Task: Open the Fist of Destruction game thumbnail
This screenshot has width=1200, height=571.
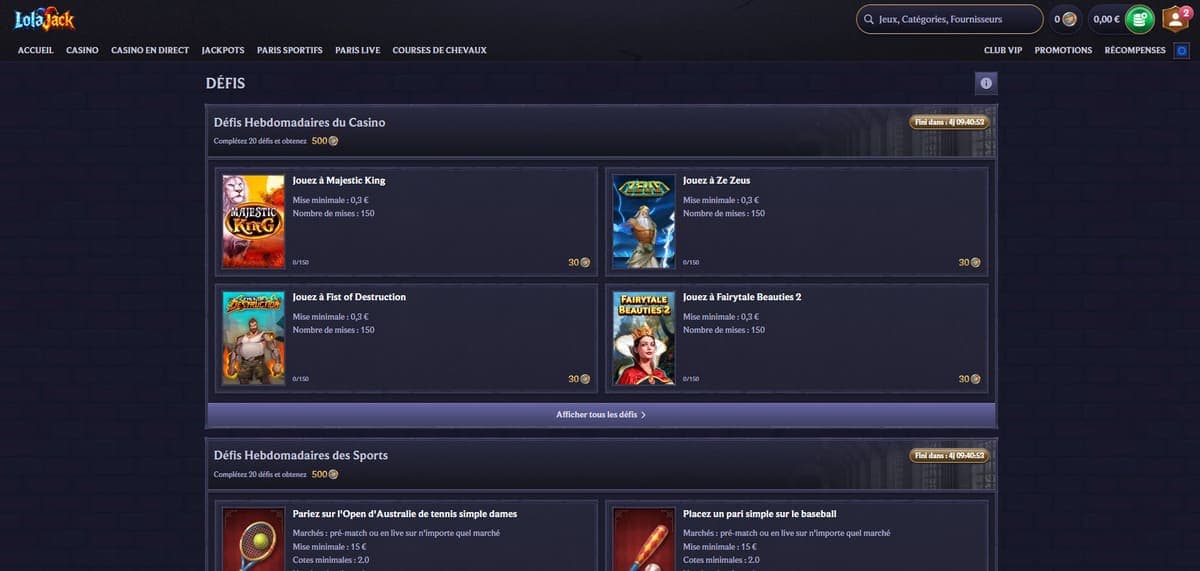Action: tap(253, 339)
